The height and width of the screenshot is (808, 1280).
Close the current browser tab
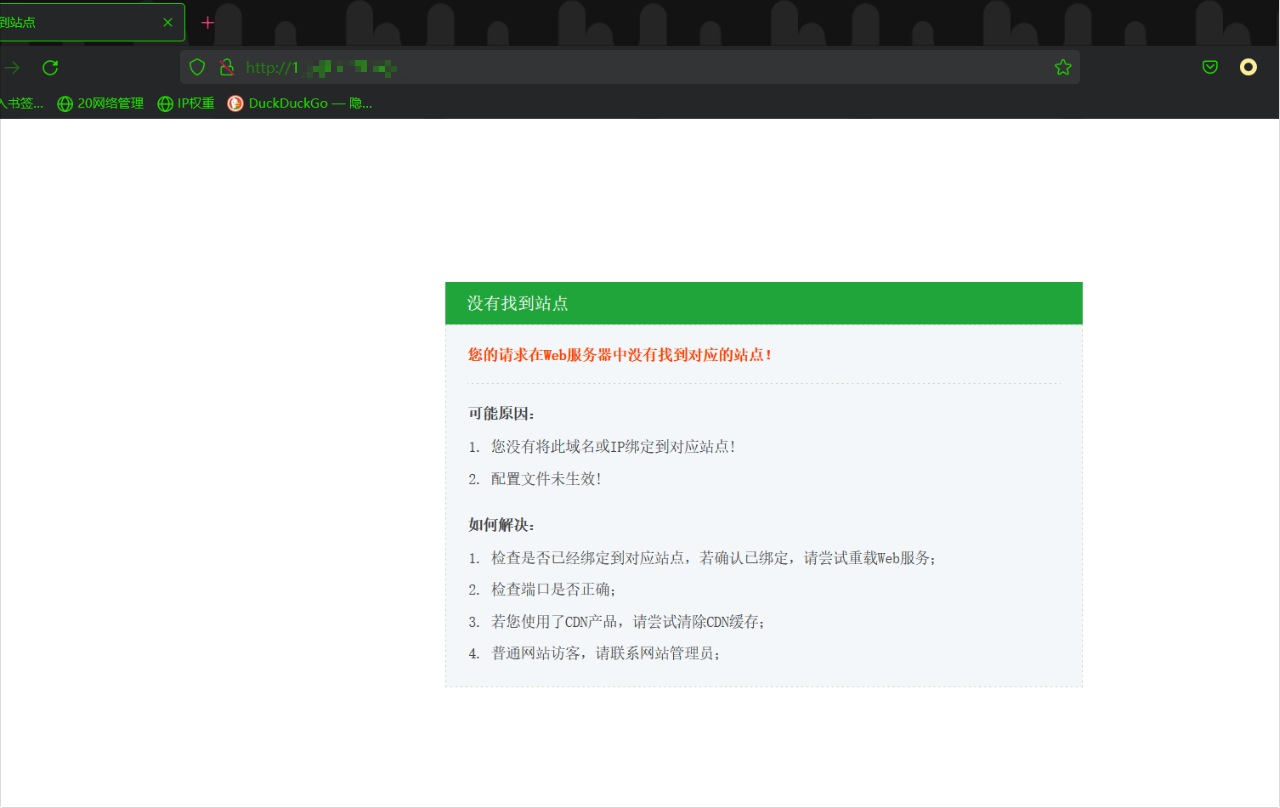click(x=168, y=22)
